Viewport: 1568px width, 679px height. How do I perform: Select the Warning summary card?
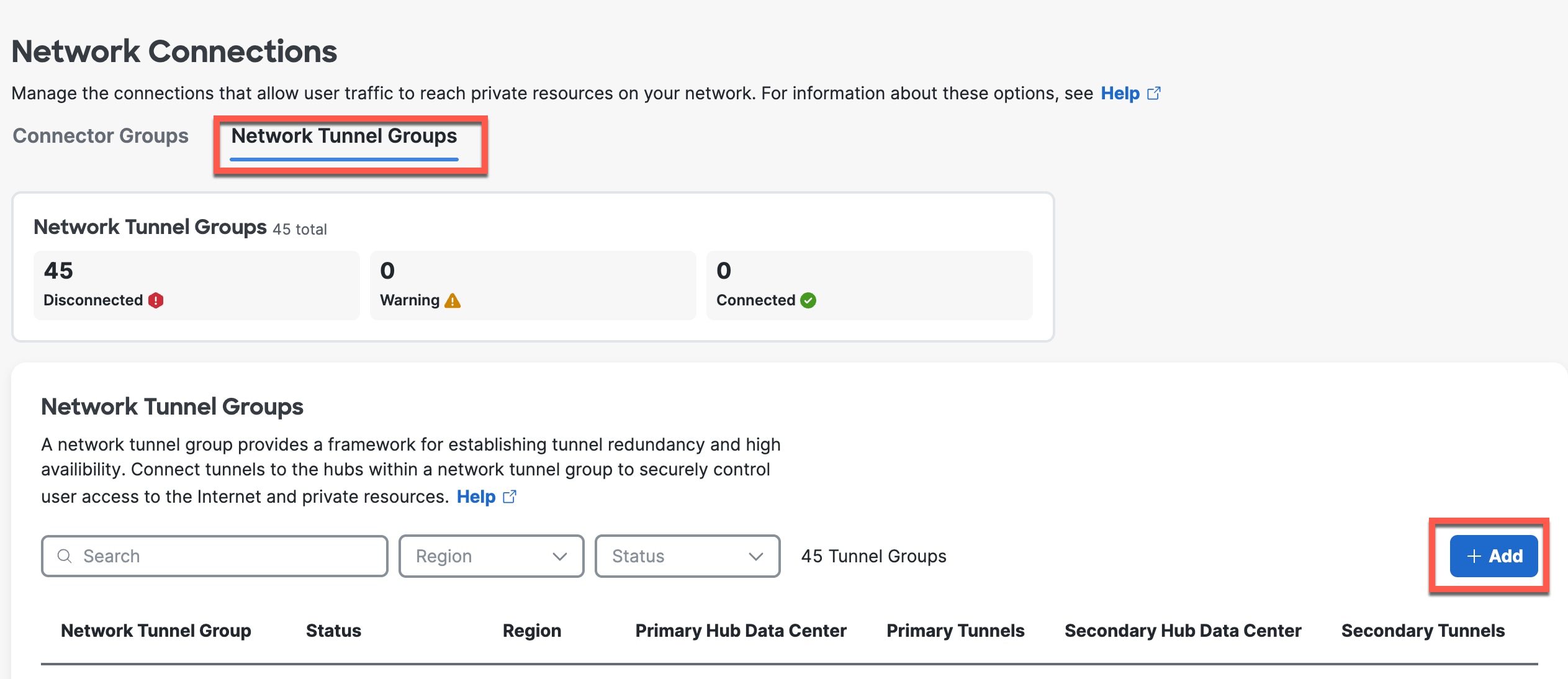tap(533, 284)
